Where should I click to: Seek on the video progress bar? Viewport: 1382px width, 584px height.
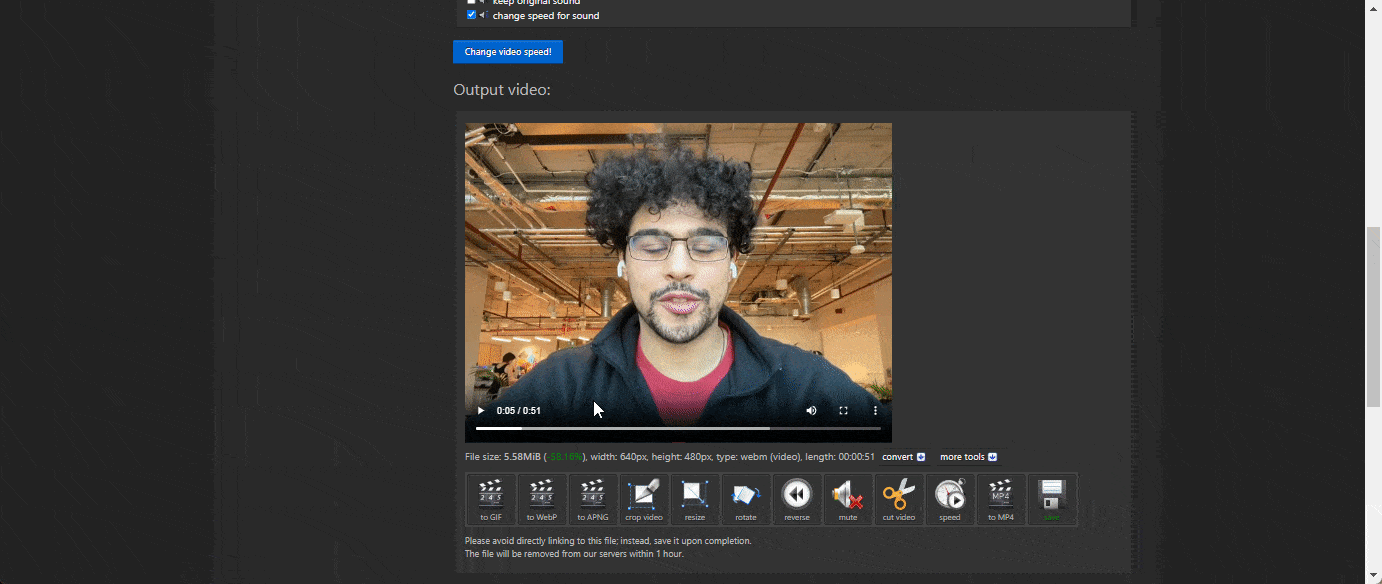[x=678, y=428]
